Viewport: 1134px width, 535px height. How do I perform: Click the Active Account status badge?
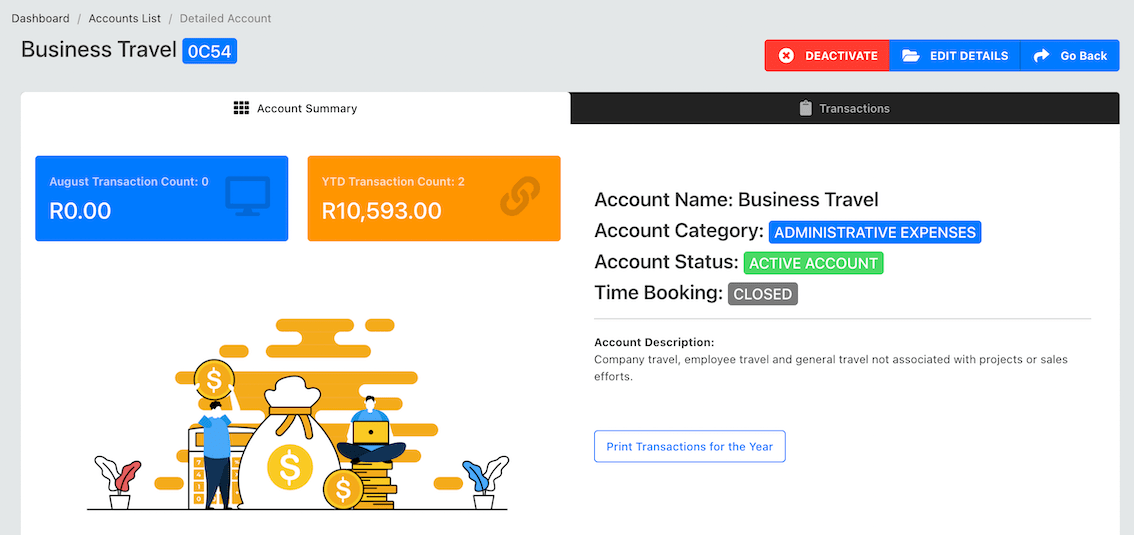pos(814,263)
